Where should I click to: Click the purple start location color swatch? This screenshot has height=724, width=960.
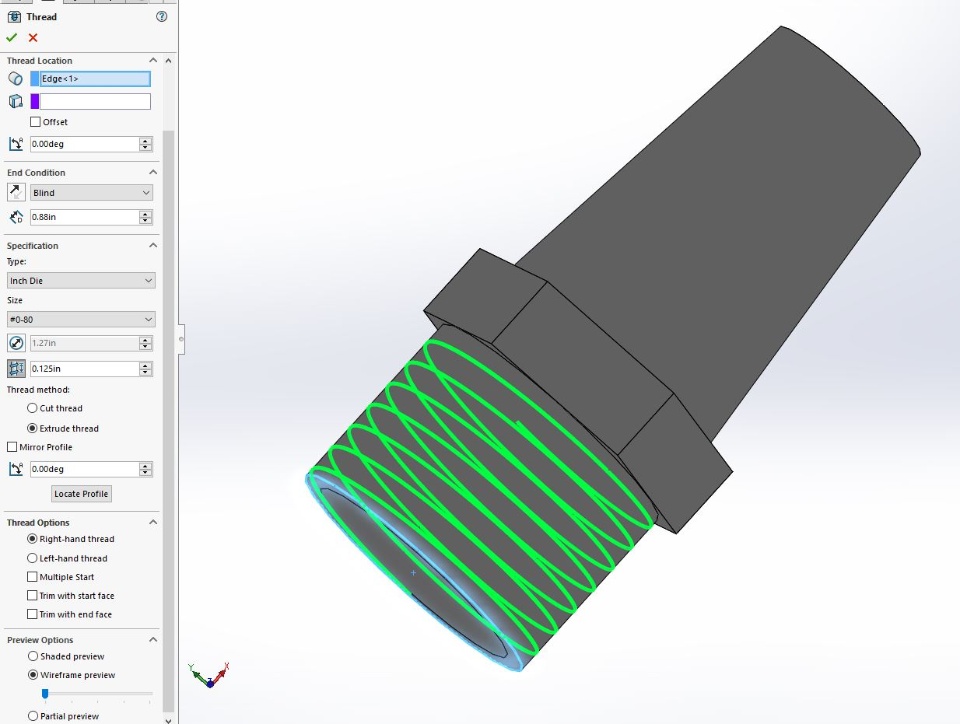[35, 102]
